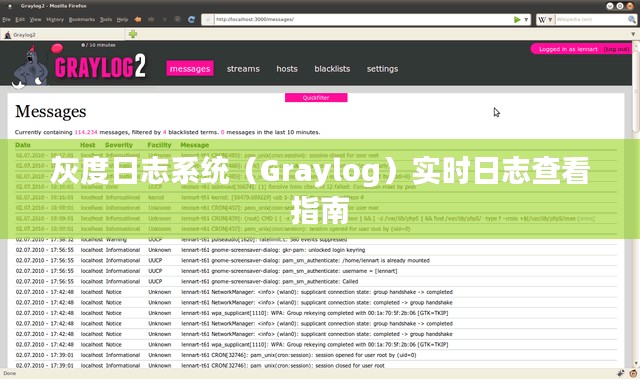Click the magnifier icon in the Wikipedia search box
This screenshot has height=379, width=640.
631,19
